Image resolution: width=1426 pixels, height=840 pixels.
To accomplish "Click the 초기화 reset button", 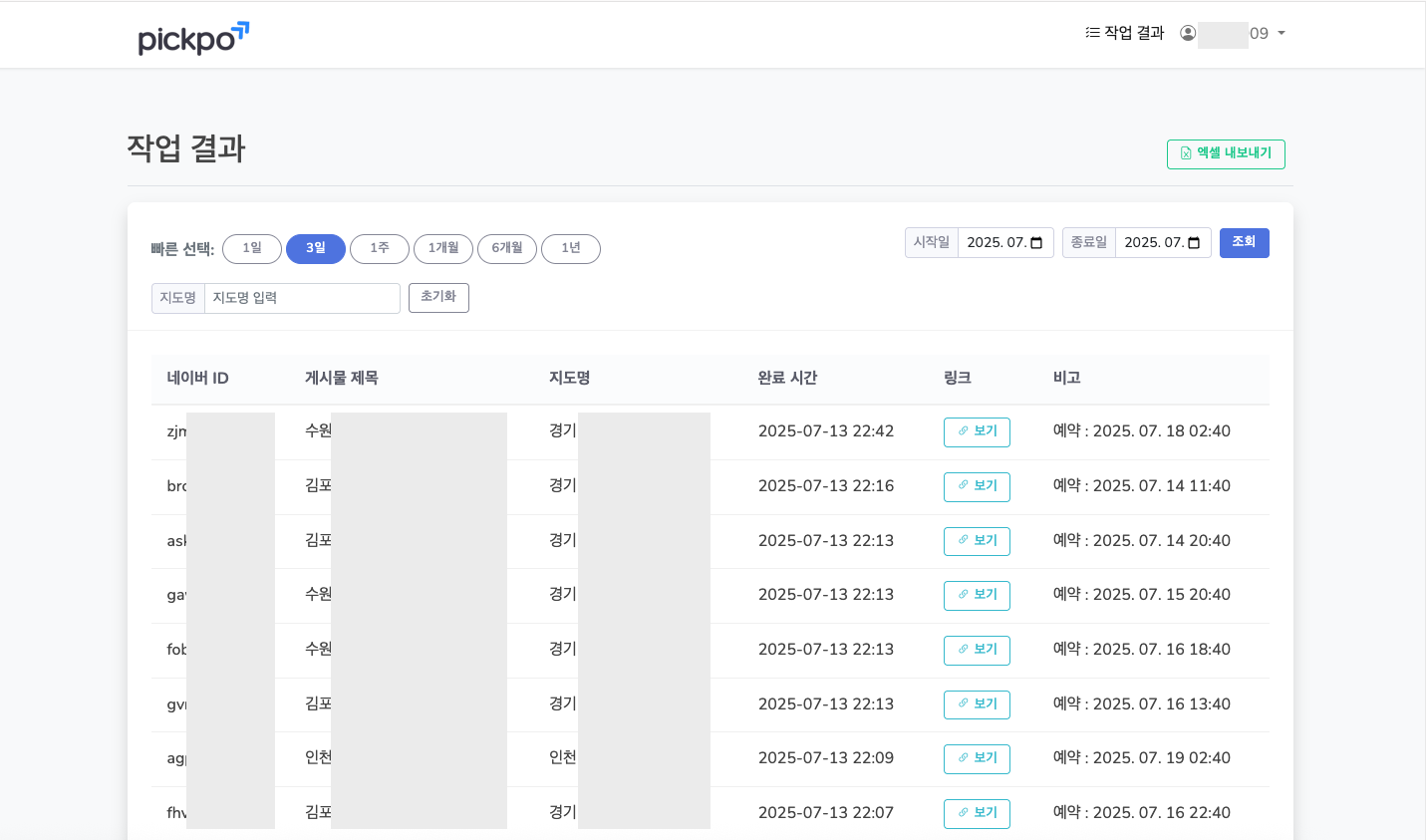I will click(x=438, y=297).
